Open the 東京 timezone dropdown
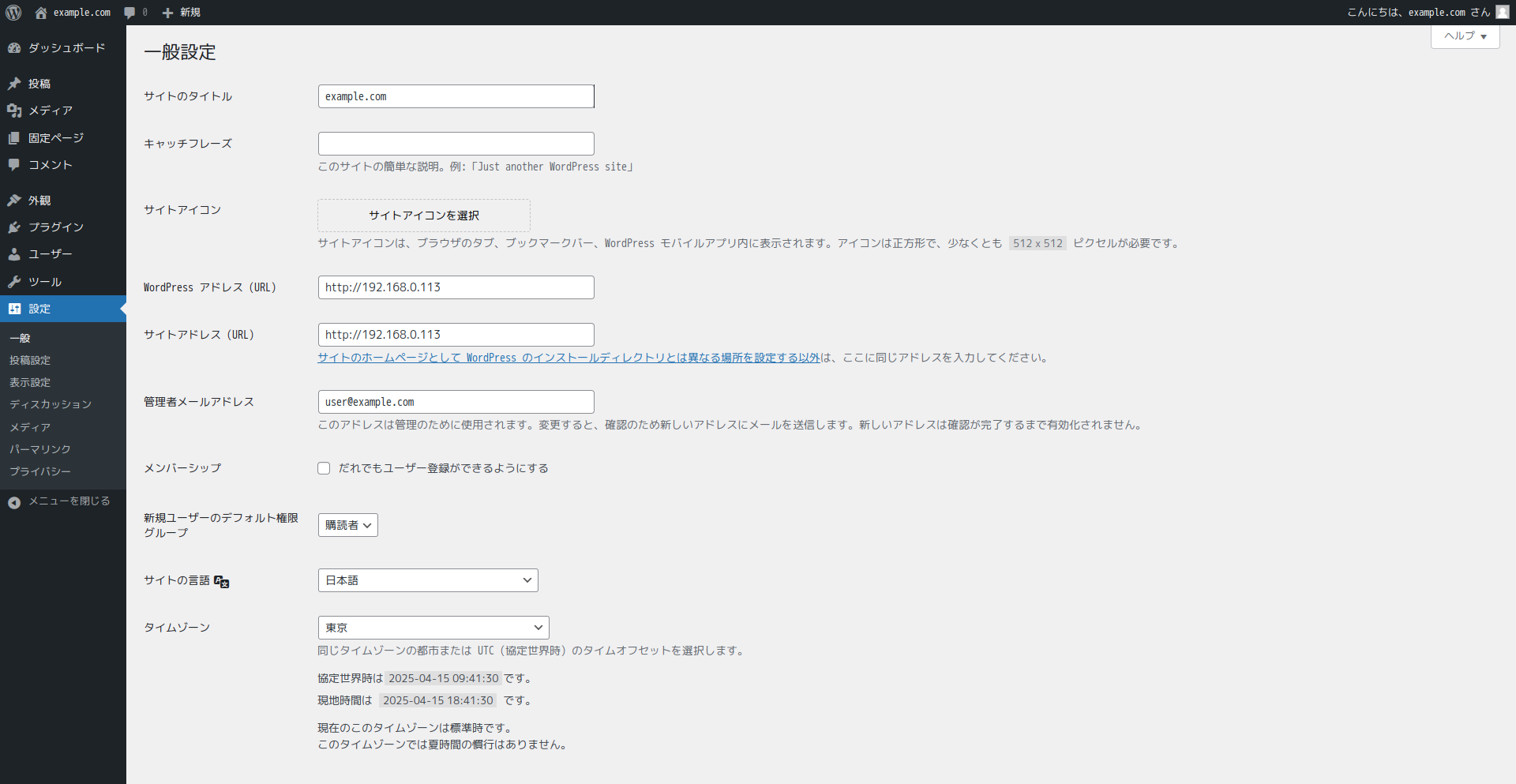 click(x=433, y=628)
